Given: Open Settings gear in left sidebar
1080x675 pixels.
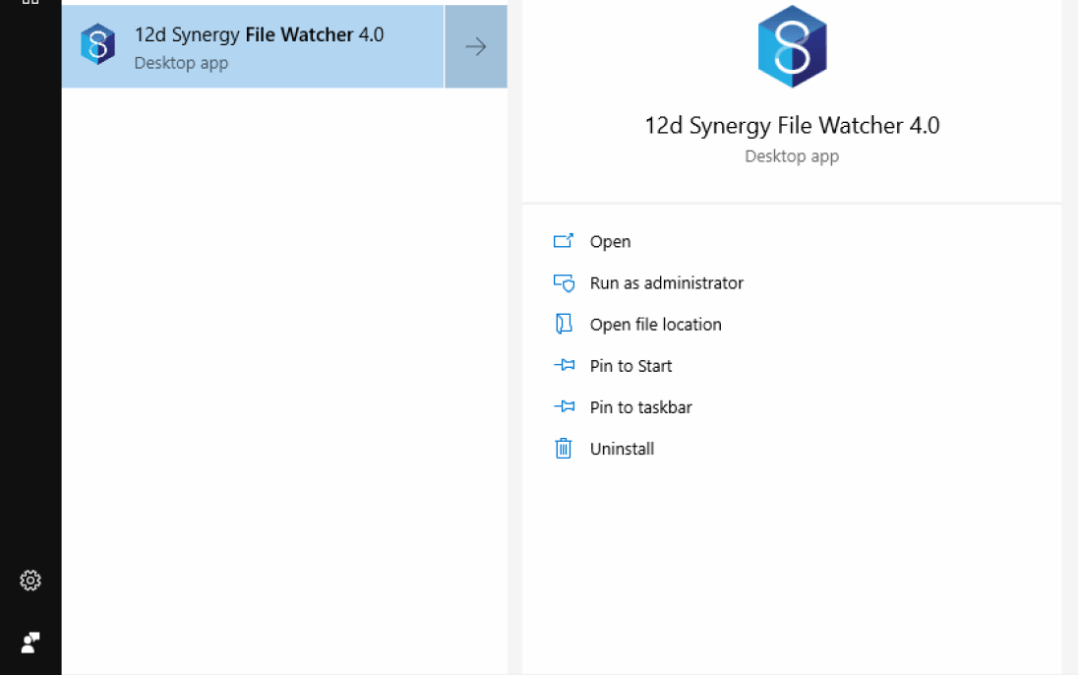Looking at the screenshot, I should 30,581.
